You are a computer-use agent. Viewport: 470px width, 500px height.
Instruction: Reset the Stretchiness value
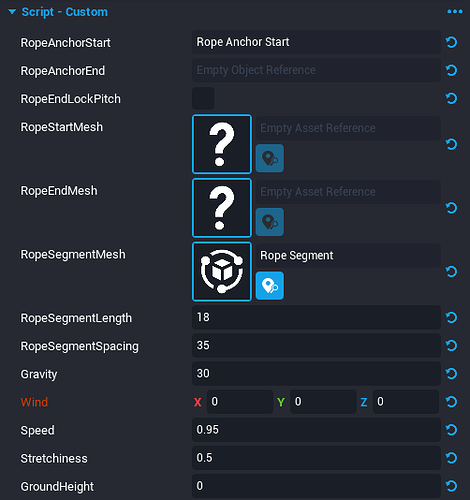click(x=451, y=458)
